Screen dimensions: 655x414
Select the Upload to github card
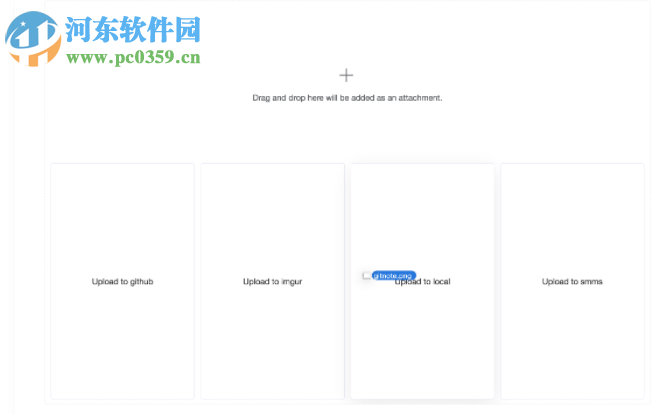point(122,281)
